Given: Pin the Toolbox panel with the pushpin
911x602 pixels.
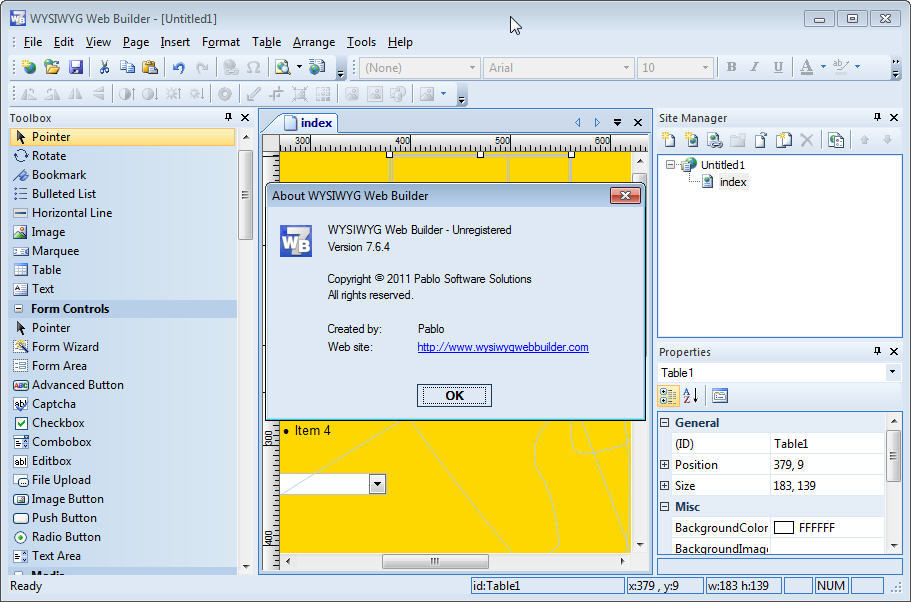Looking at the screenshot, I should point(229,117).
